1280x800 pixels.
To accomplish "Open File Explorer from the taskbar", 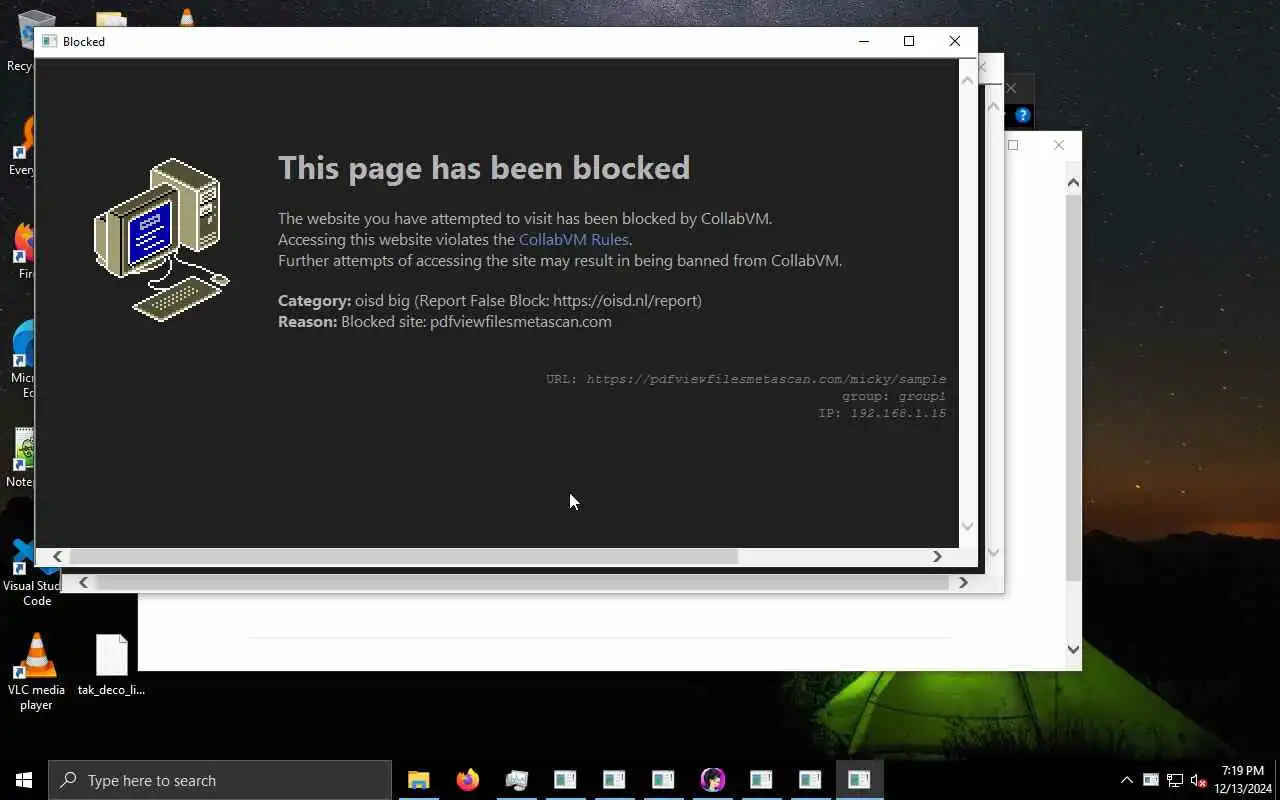I will point(418,780).
